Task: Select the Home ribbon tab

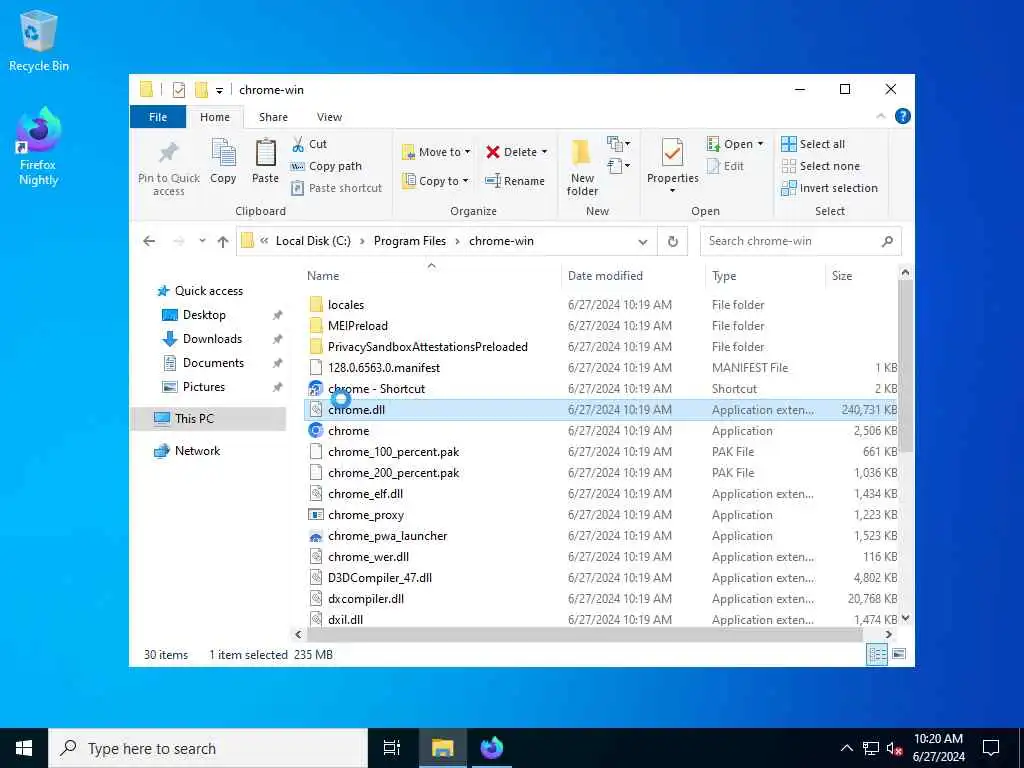Action: 215,117
